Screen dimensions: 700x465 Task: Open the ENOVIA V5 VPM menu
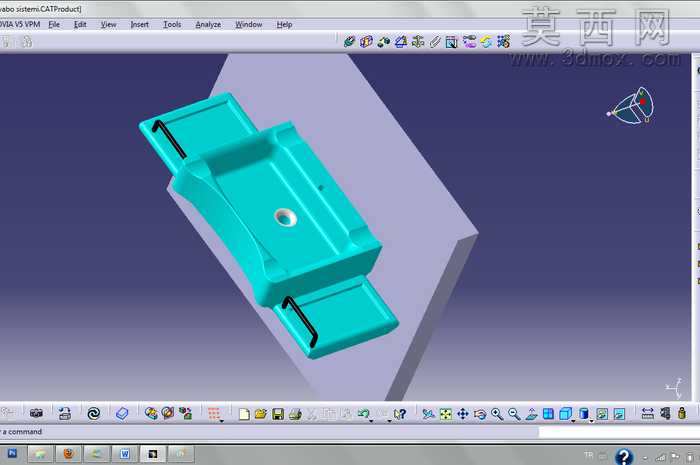20,25
